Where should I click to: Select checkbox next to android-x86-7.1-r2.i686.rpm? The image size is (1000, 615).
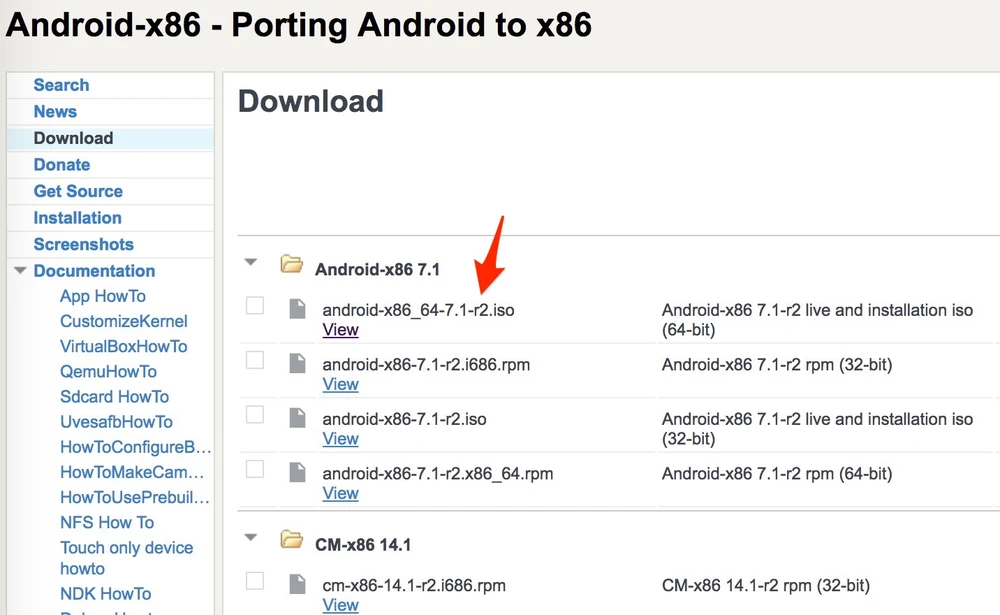(255, 360)
